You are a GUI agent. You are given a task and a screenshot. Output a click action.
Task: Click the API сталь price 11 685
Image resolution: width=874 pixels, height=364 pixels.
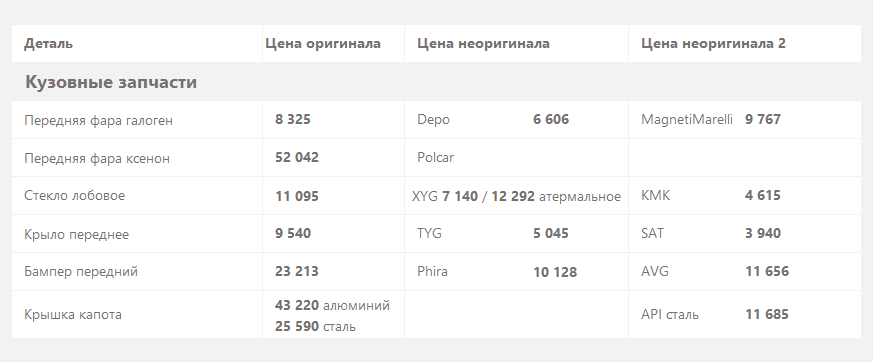[767, 314]
